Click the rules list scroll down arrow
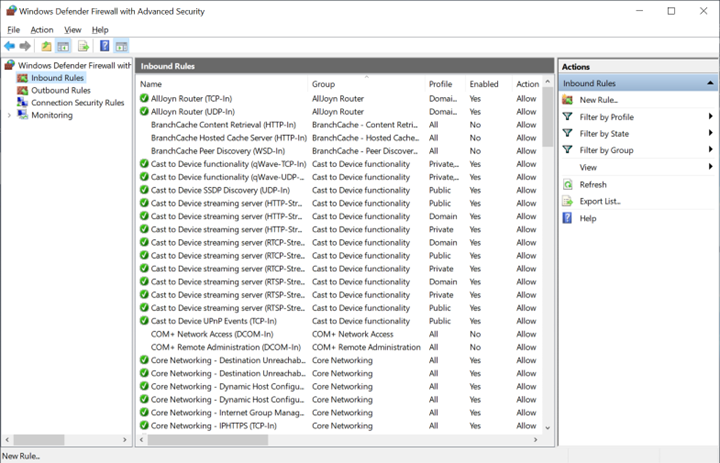720x463 pixels. coord(547,428)
